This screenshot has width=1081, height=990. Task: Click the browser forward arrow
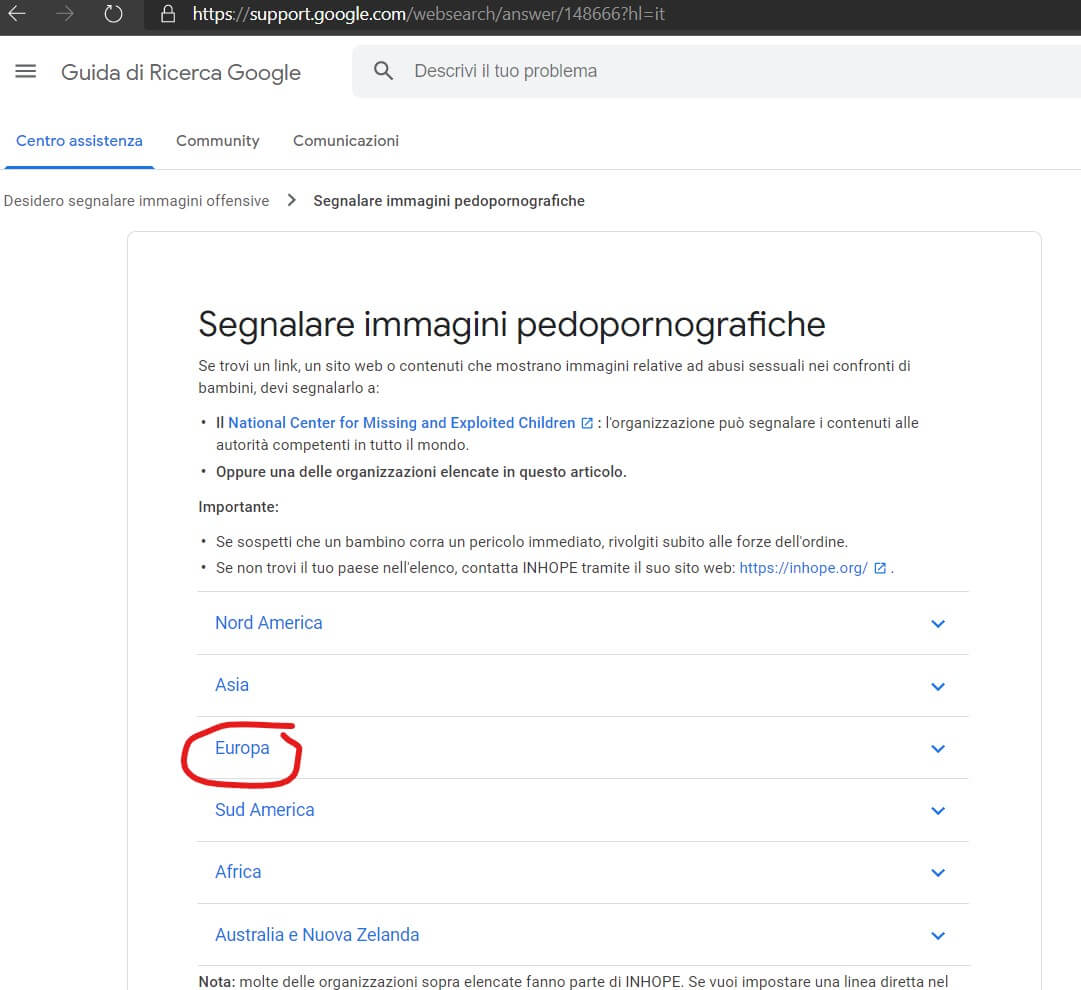coord(65,14)
